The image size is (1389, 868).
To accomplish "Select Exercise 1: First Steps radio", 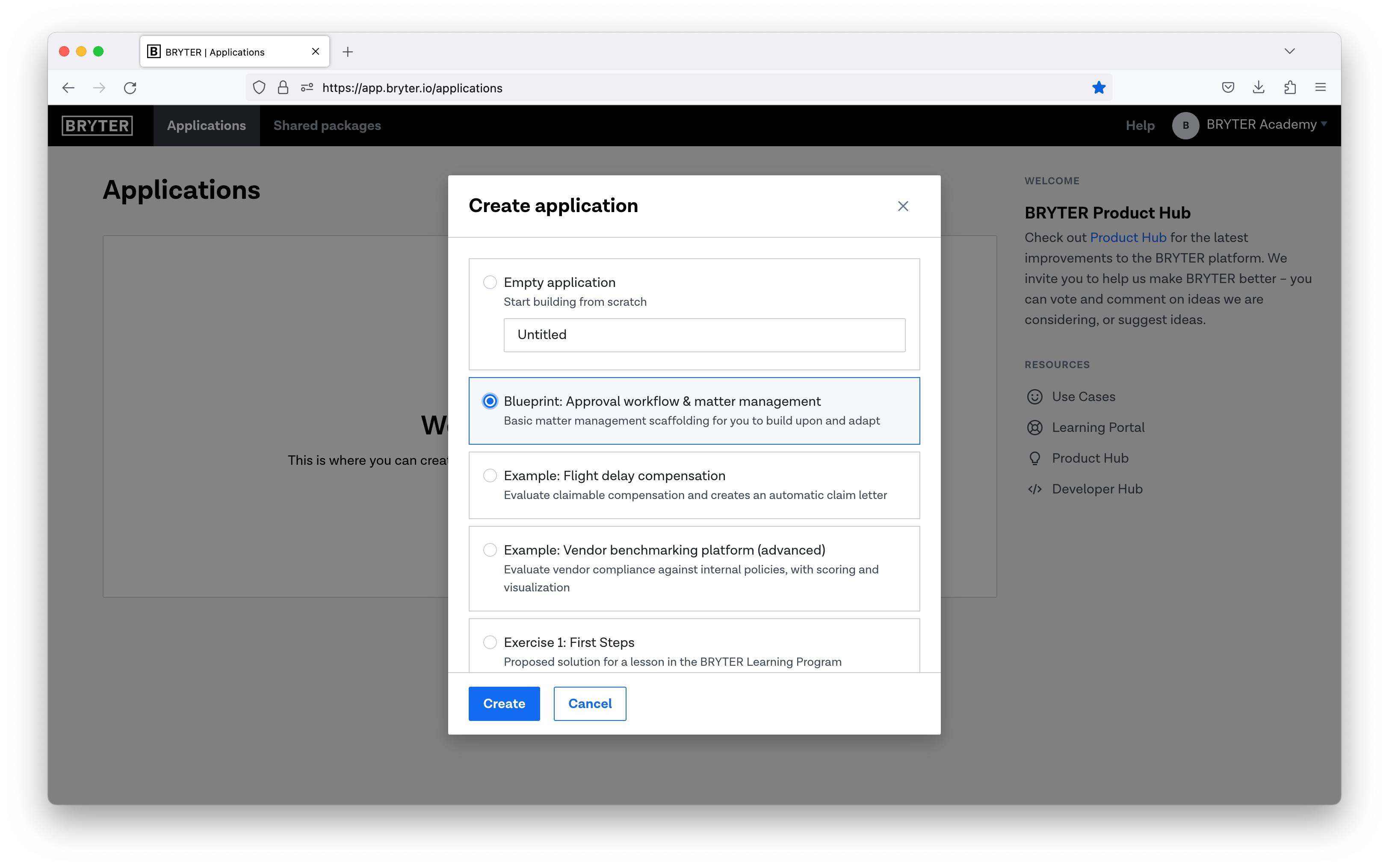I will coord(490,642).
